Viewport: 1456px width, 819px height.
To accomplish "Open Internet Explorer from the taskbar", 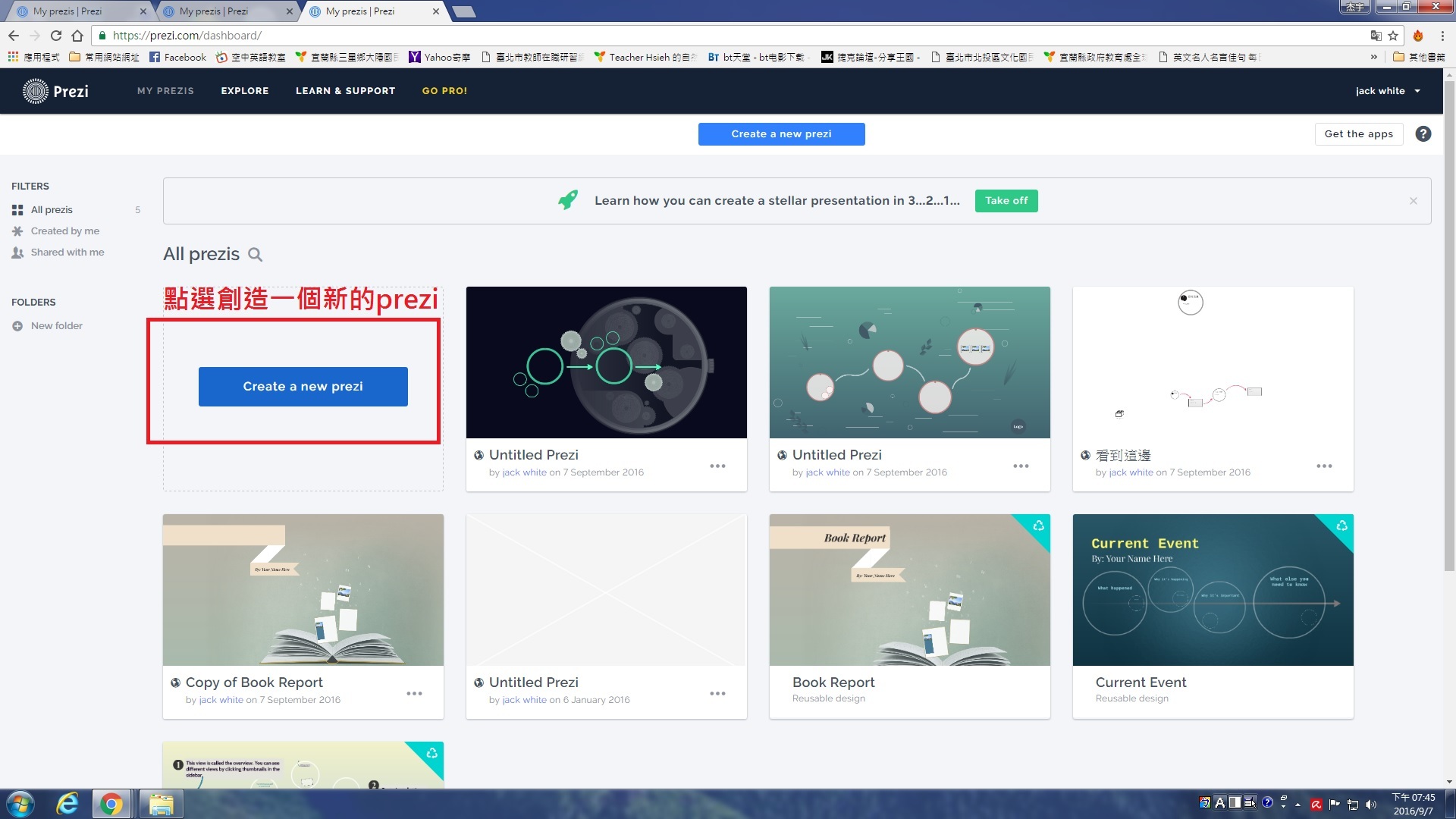I will click(x=67, y=804).
